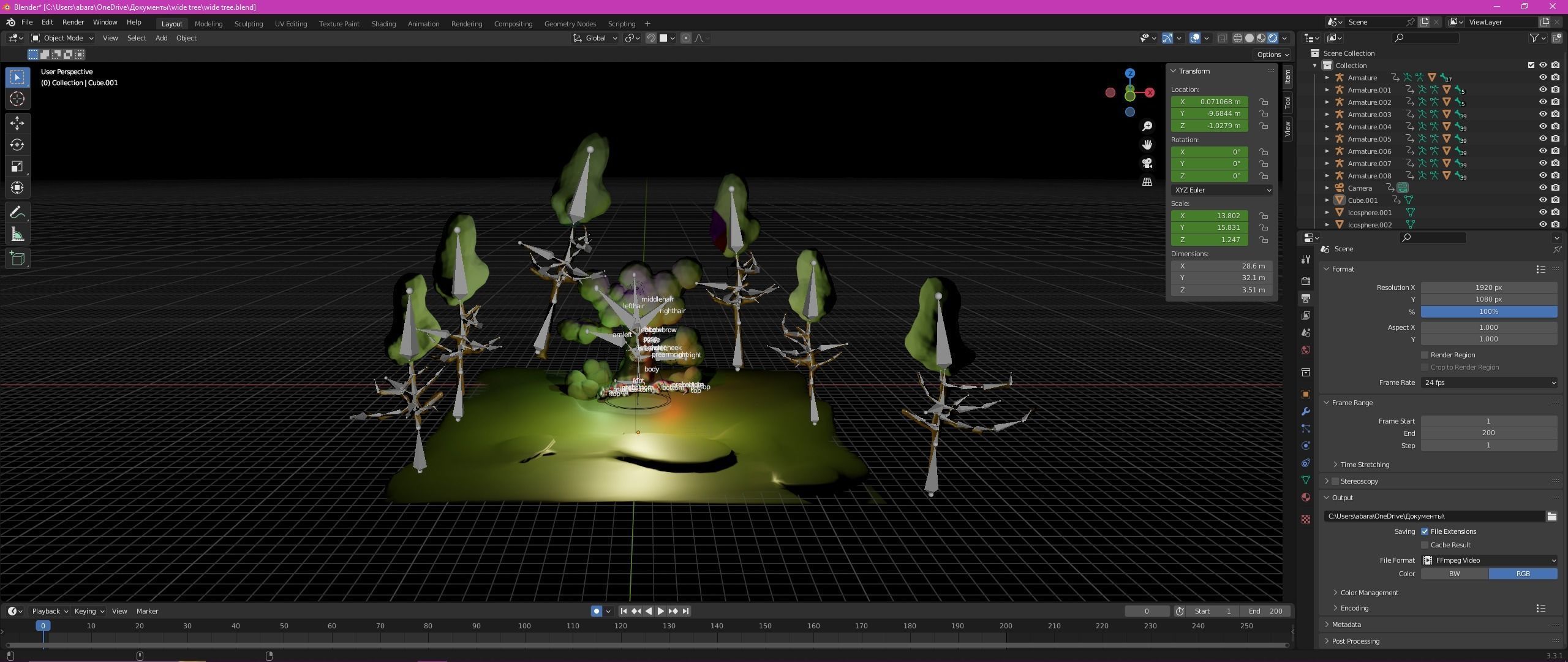Select the Scale tool
Screen dimensions: 1568x662
point(17,166)
